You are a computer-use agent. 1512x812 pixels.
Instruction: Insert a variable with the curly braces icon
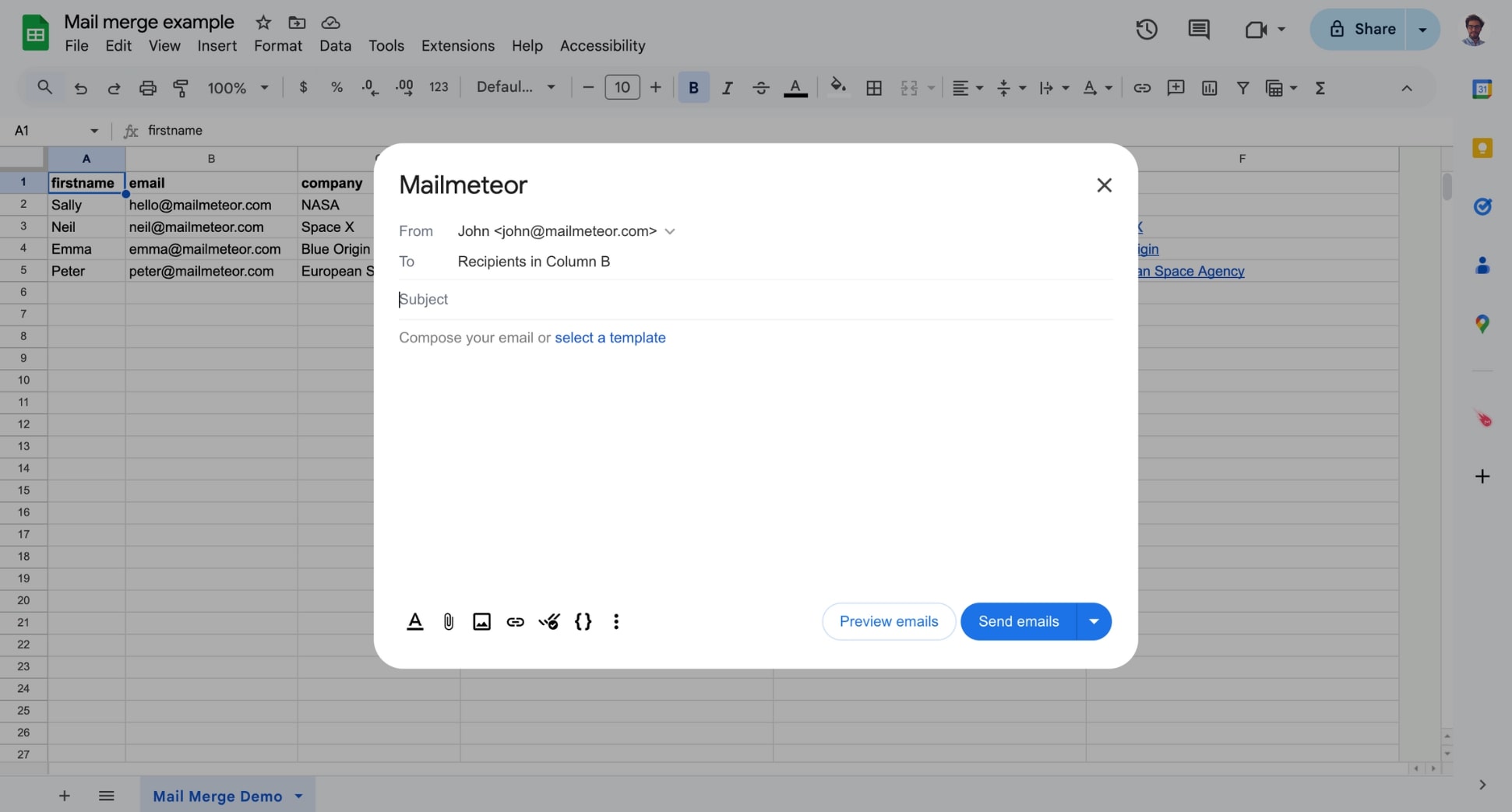pyautogui.click(x=583, y=621)
